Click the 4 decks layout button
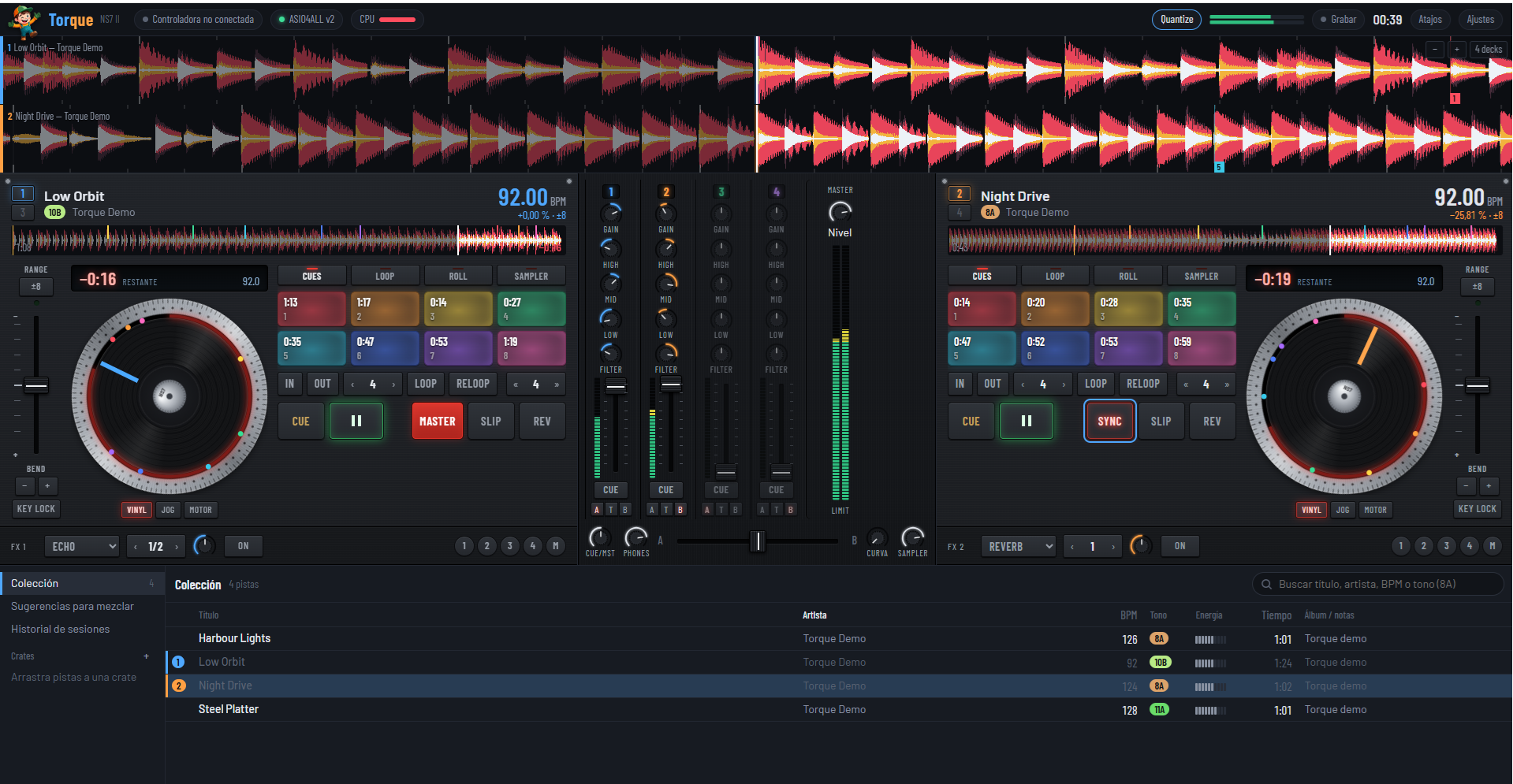 1489,49
